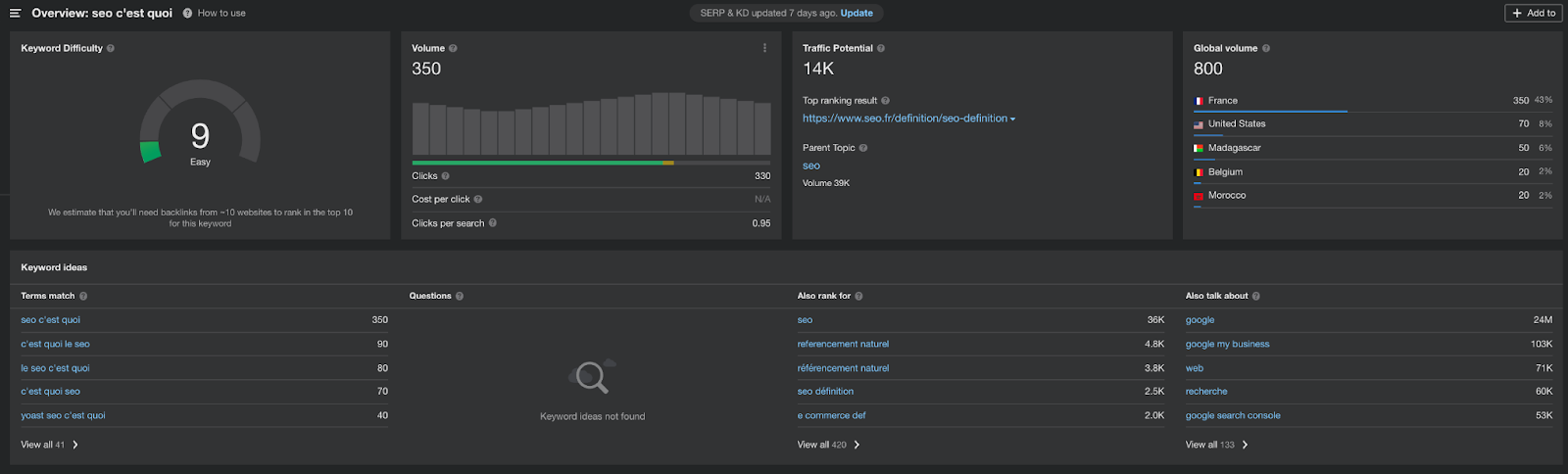Screen dimensions: 1568x474
Task: Click the Volume info icon
Action: (x=453, y=48)
